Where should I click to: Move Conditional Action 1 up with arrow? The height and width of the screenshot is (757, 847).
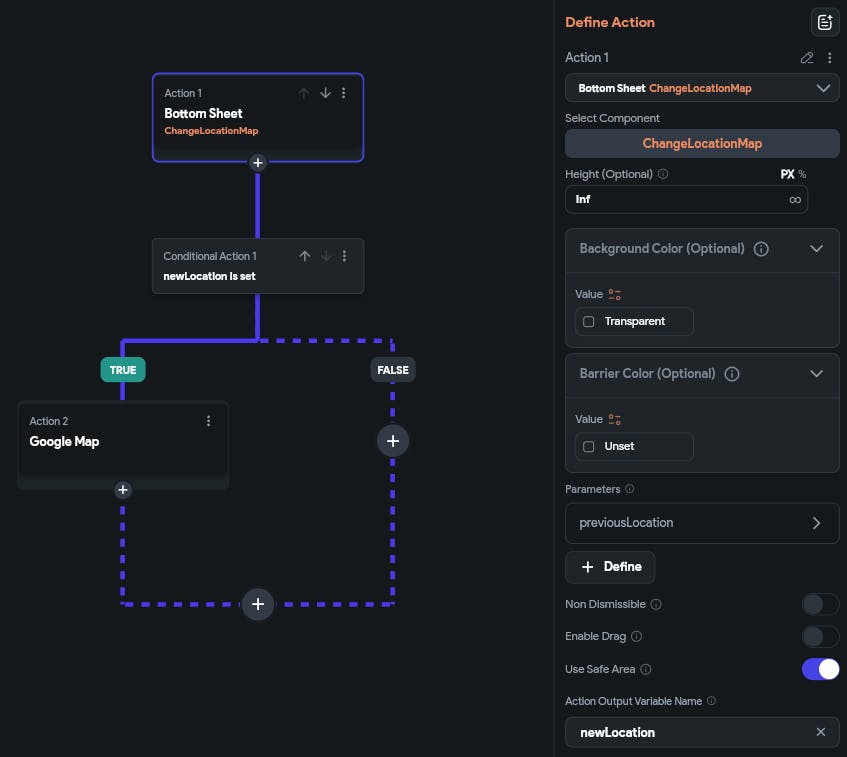coord(305,256)
